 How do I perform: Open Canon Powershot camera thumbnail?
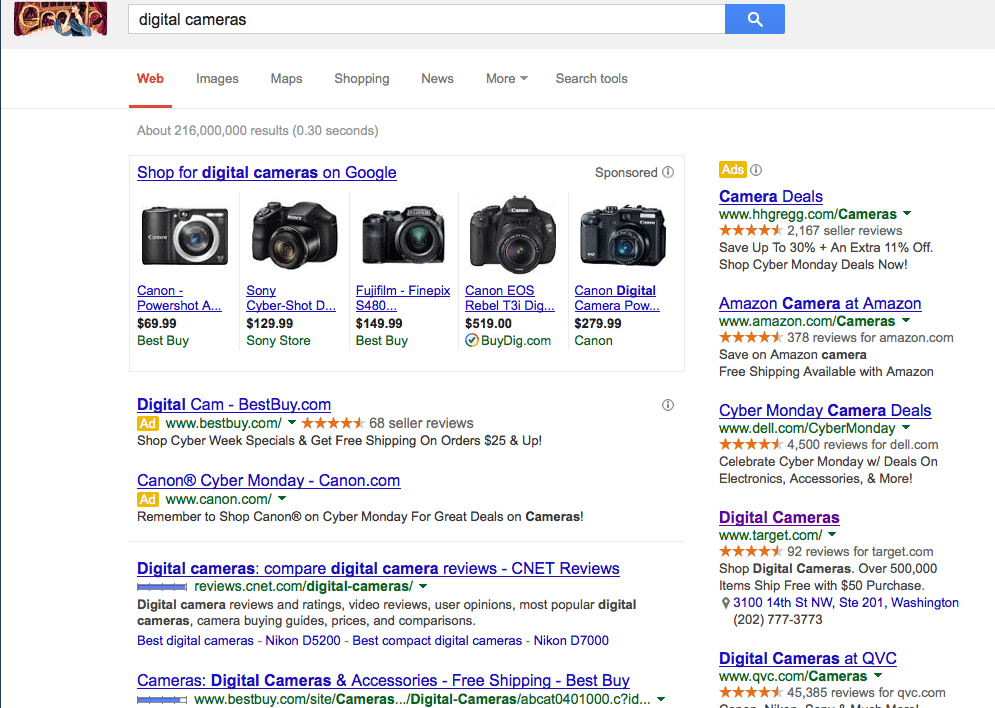tap(184, 236)
